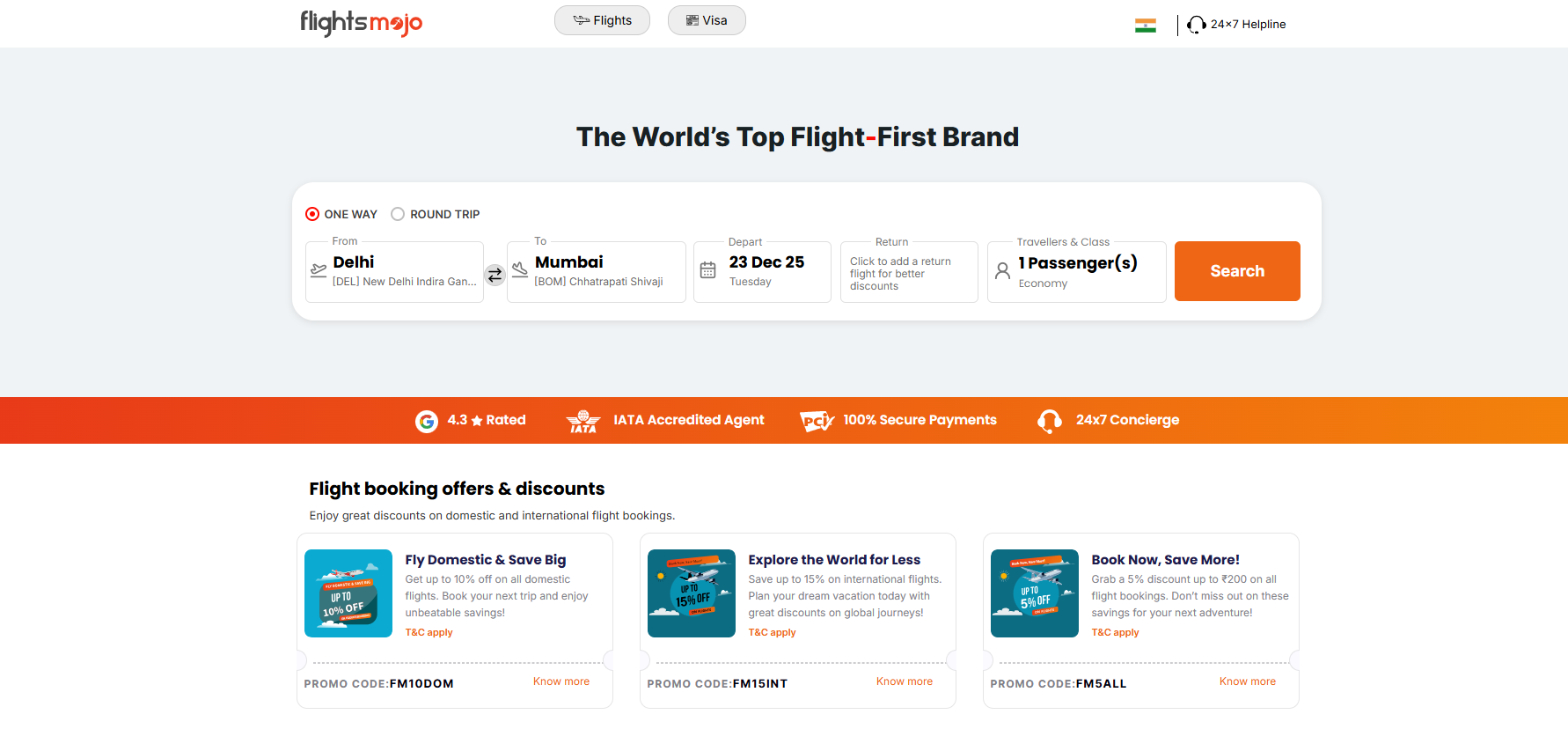Expand the Travellers & Class selector
Image resolution: width=1568 pixels, height=729 pixels.
1076,272
